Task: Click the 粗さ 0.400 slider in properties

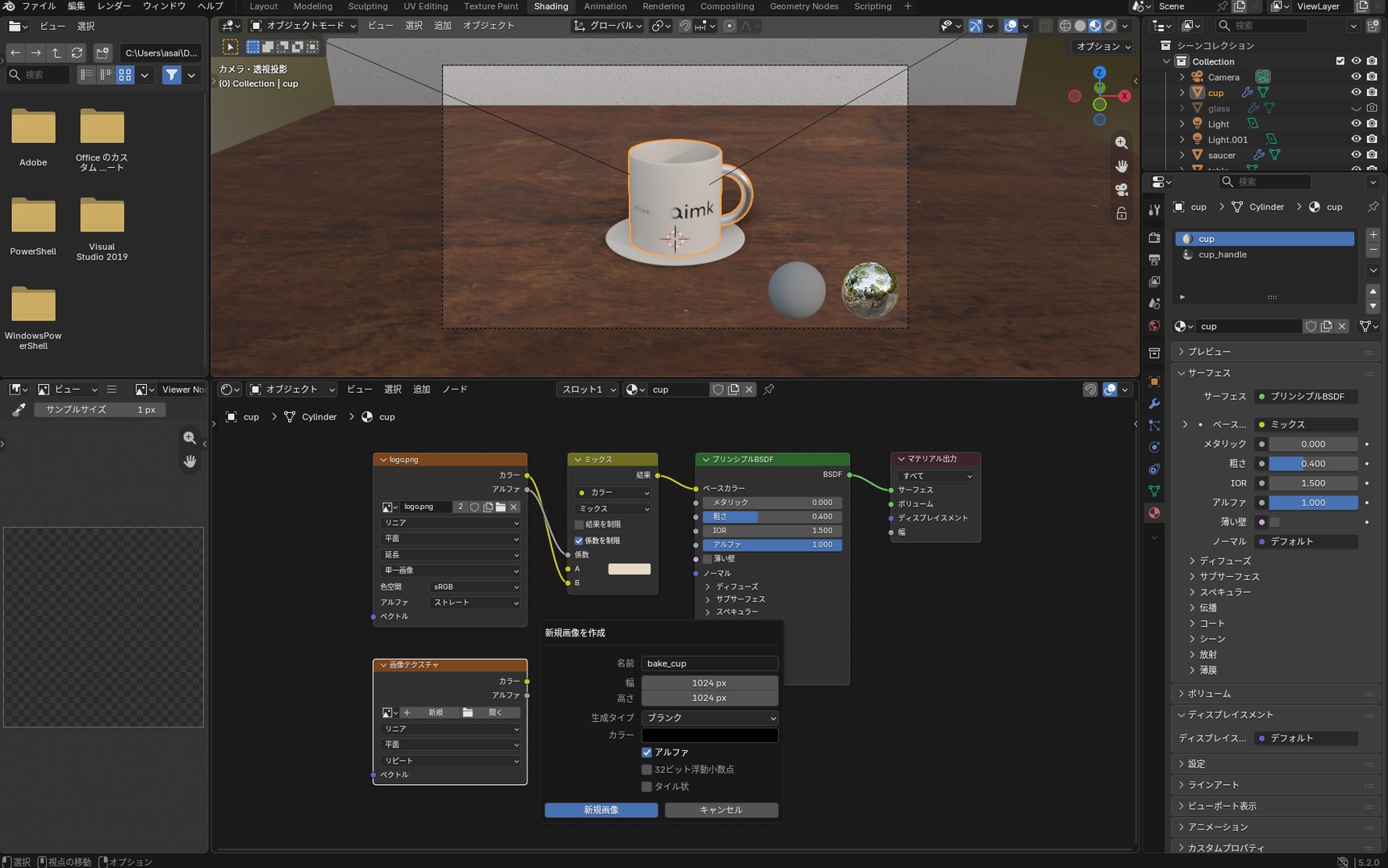Action: (x=1313, y=464)
